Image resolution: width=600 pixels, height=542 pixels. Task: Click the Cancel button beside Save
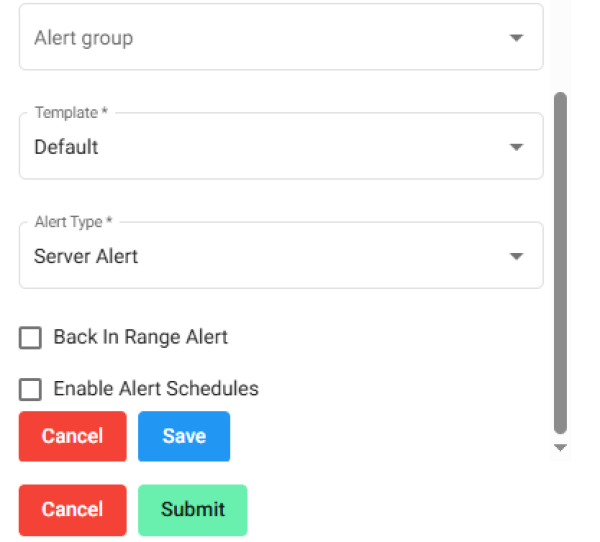click(x=72, y=436)
